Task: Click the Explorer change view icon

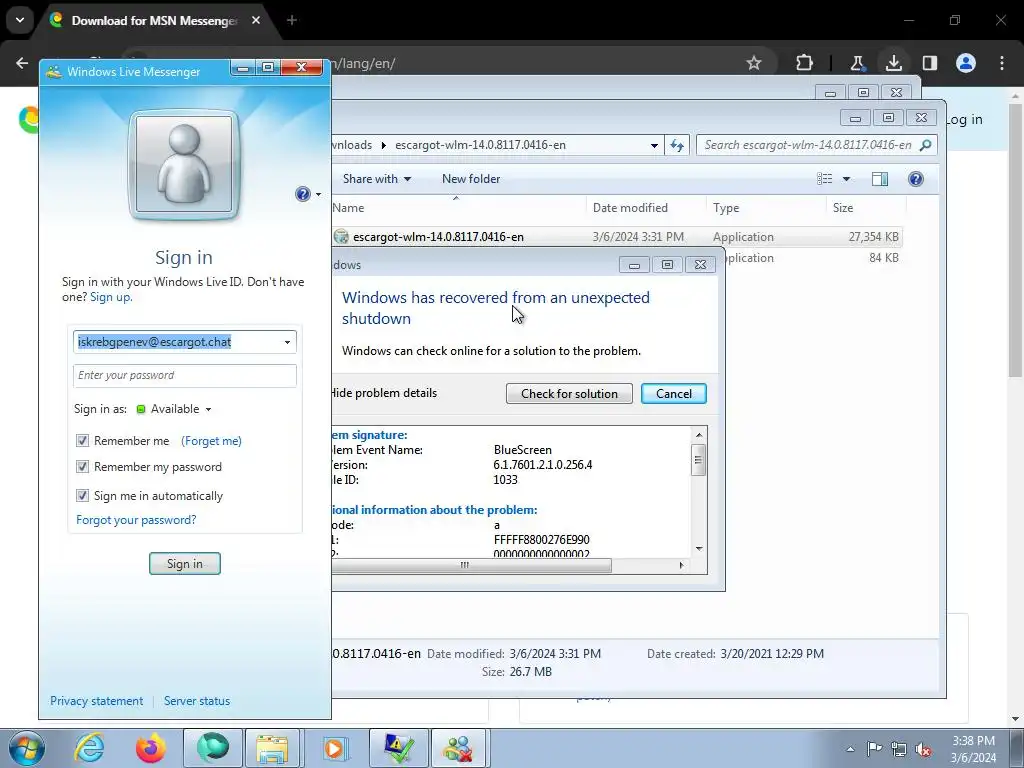Action: point(825,179)
